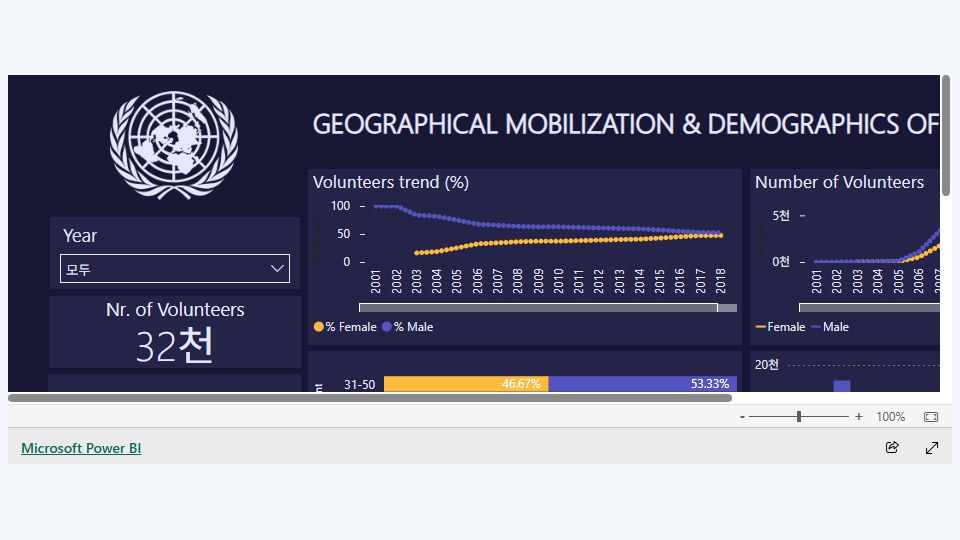Click the 20천 axis label

(767, 365)
